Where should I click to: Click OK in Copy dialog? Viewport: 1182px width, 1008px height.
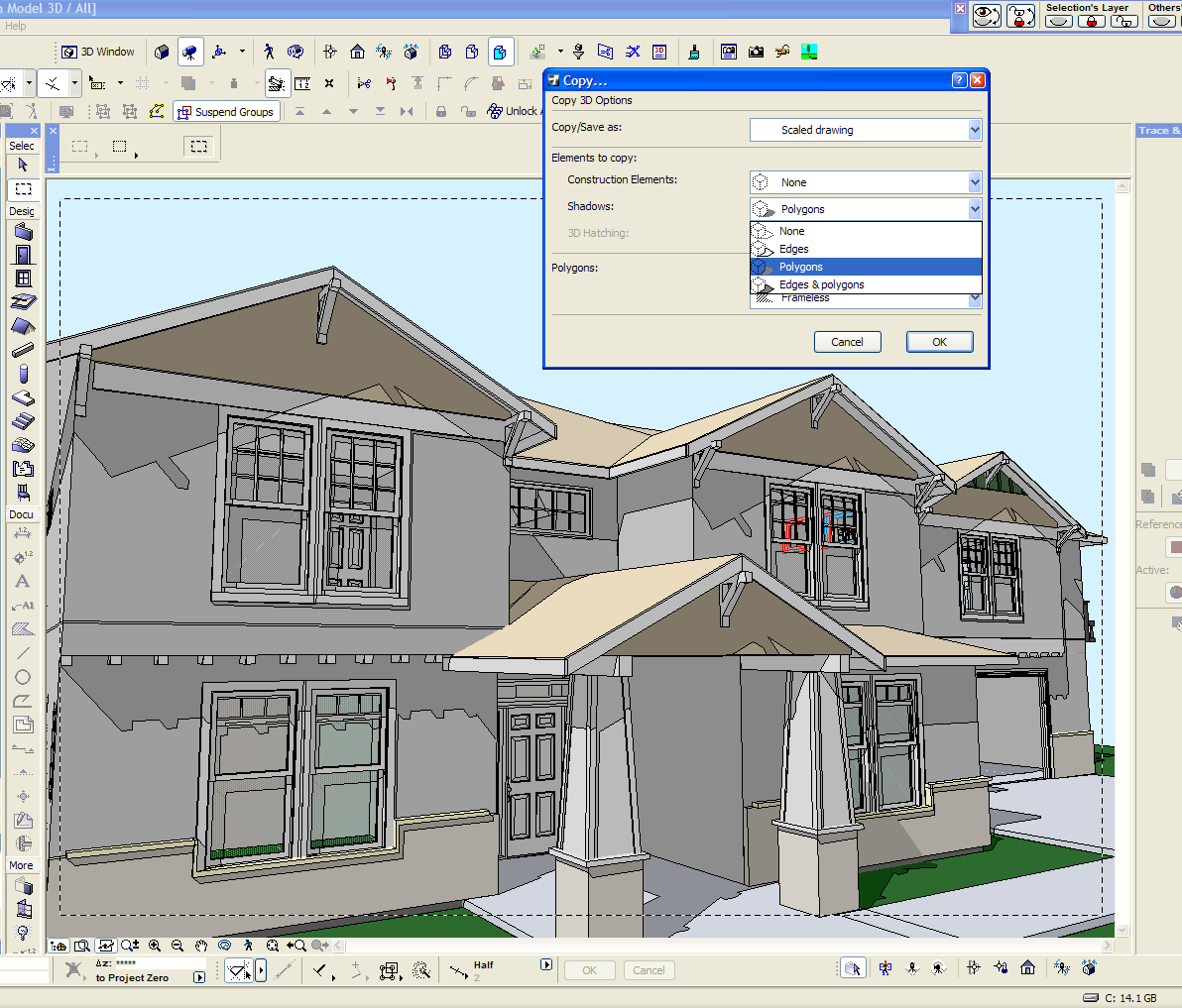(x=939, y=342)
